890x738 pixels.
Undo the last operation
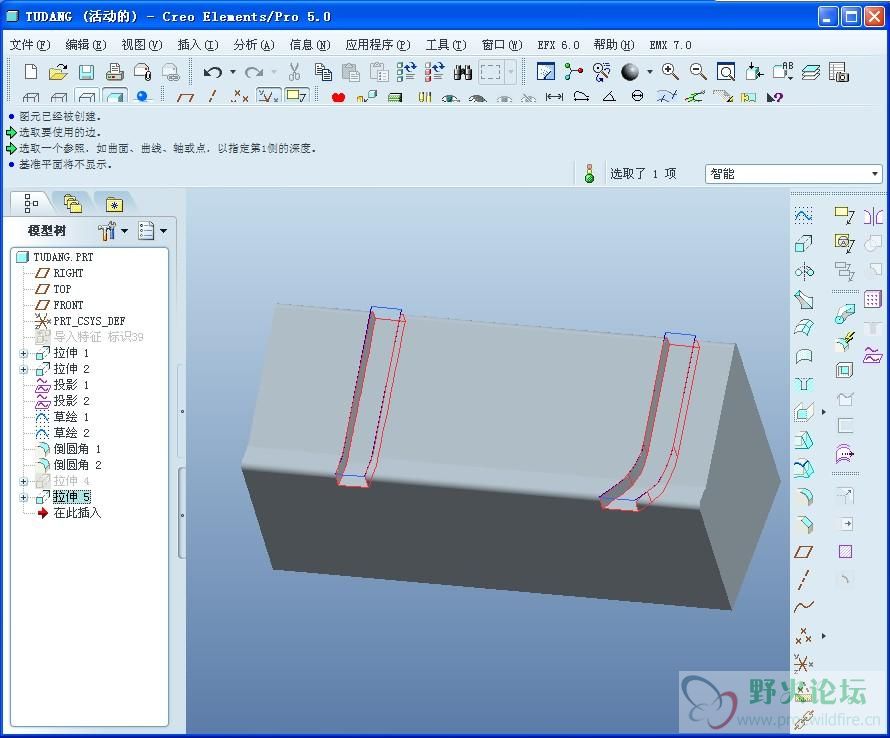pos(212,72)
